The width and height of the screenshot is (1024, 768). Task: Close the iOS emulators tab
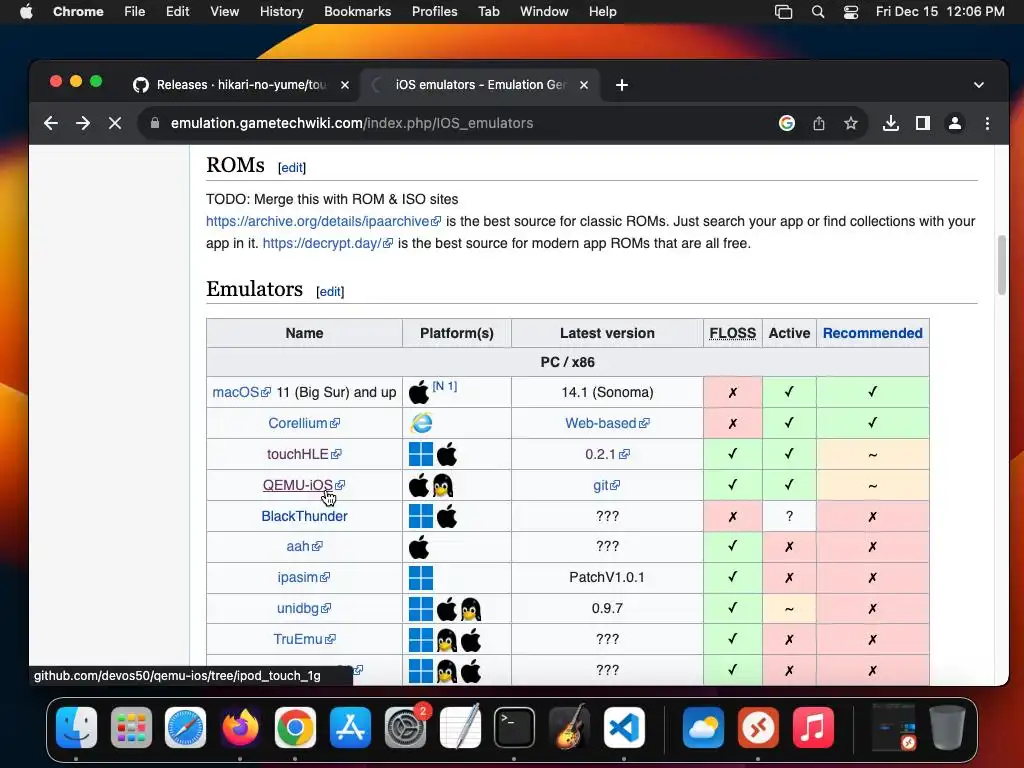point(584,85)
